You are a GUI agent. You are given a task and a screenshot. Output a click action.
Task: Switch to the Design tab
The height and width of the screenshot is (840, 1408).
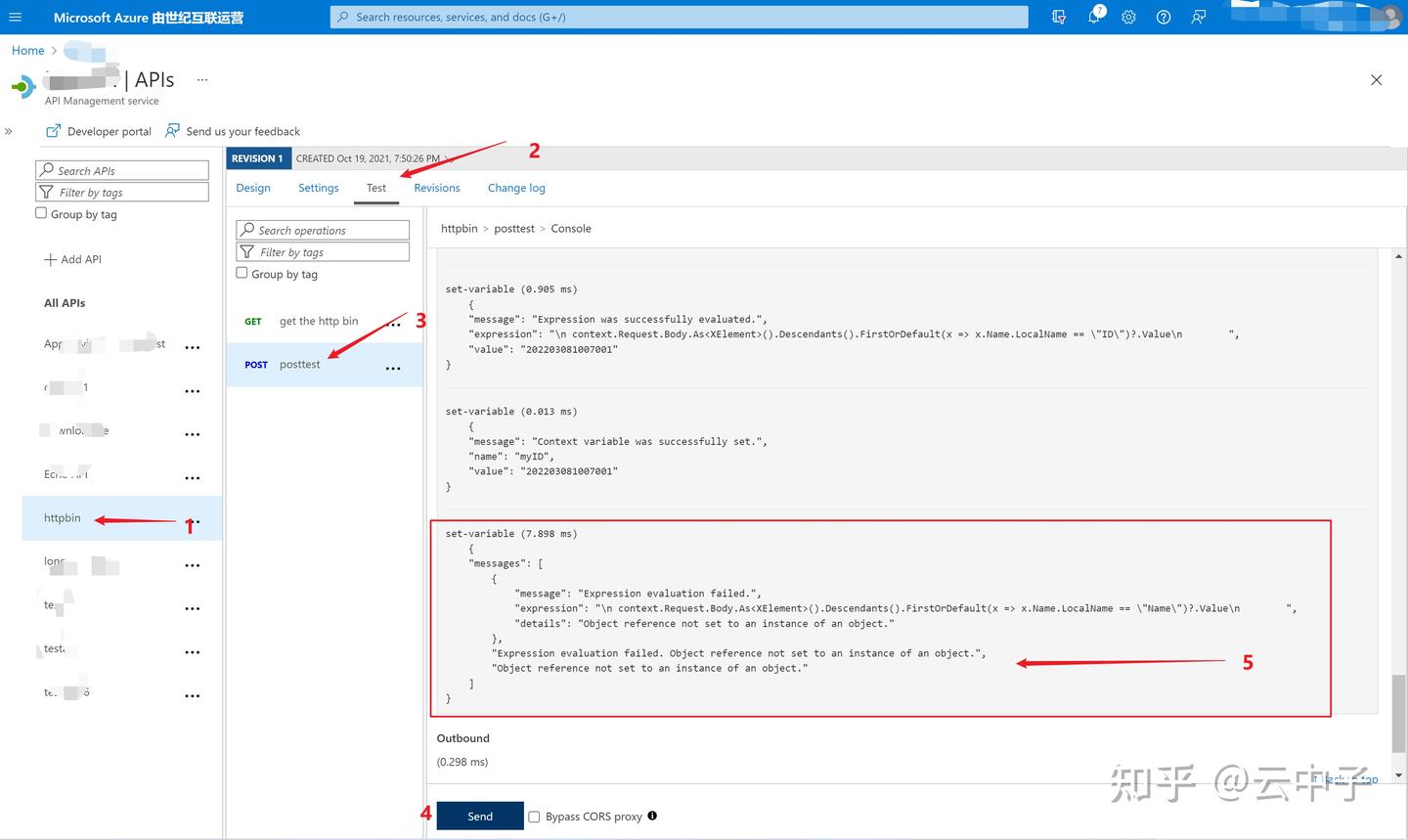(x=253, y=188)
